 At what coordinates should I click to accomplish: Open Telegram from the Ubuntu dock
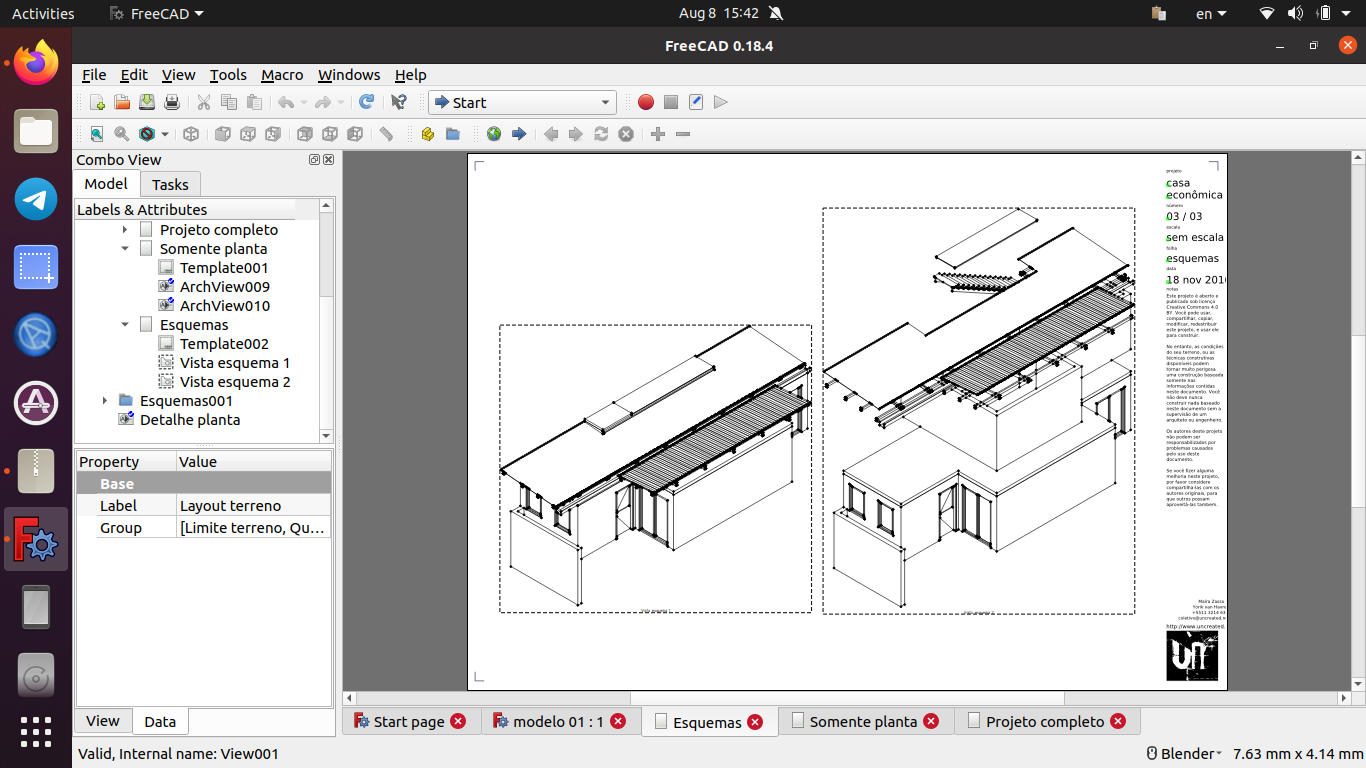(x=36, y=199)
